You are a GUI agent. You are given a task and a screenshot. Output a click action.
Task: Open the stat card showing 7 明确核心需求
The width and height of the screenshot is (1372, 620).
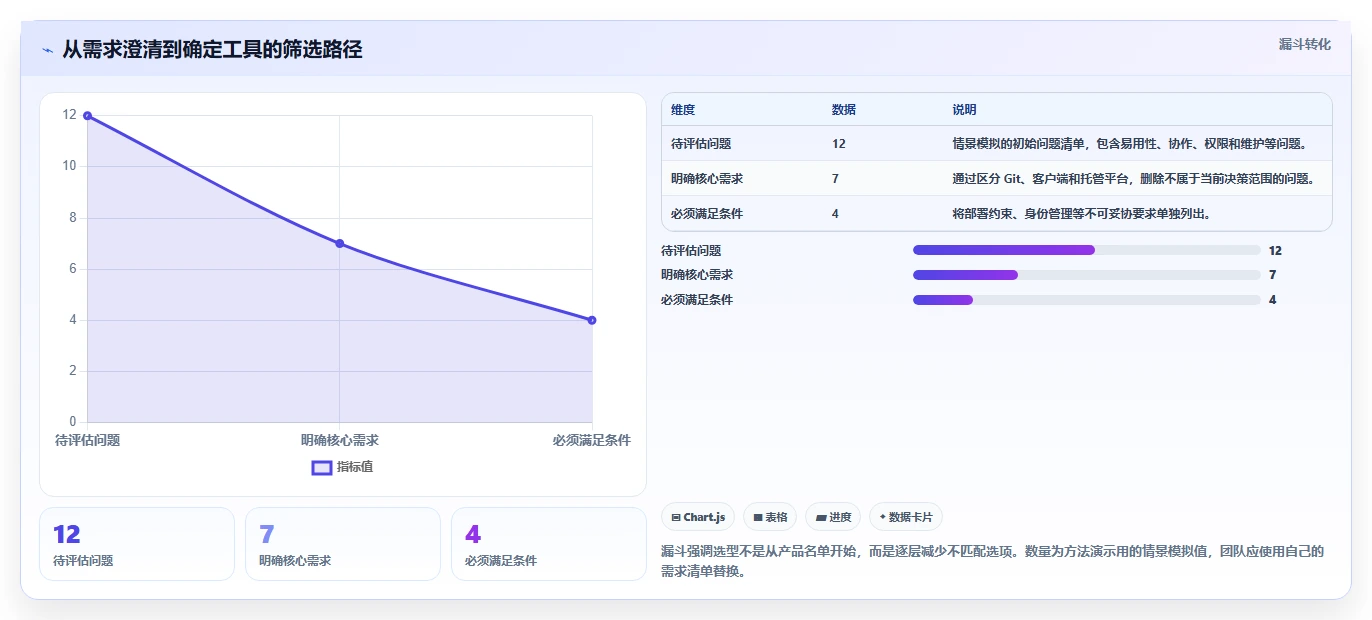[x=343, y=544]
